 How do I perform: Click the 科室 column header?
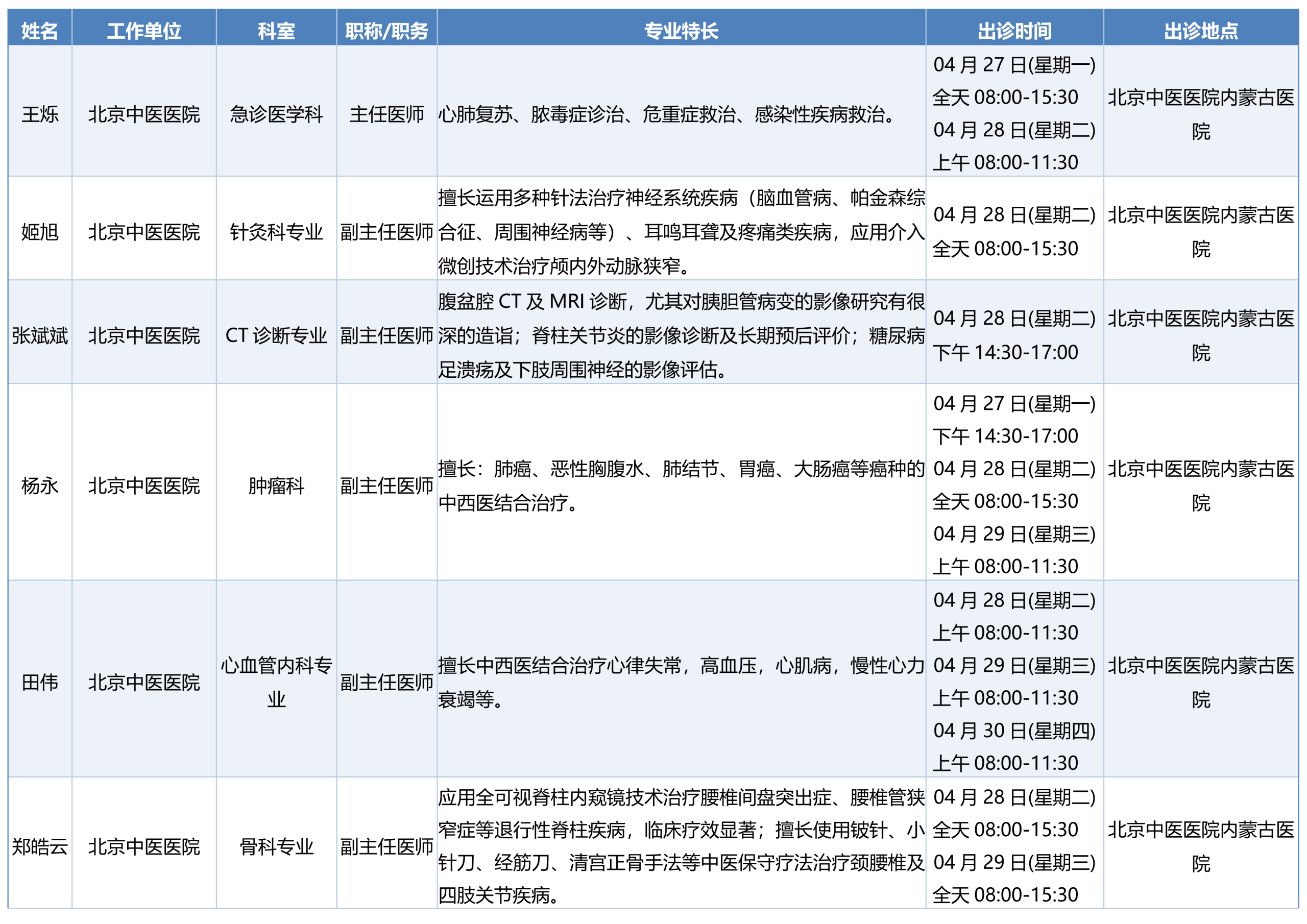[x=276, y=30]
